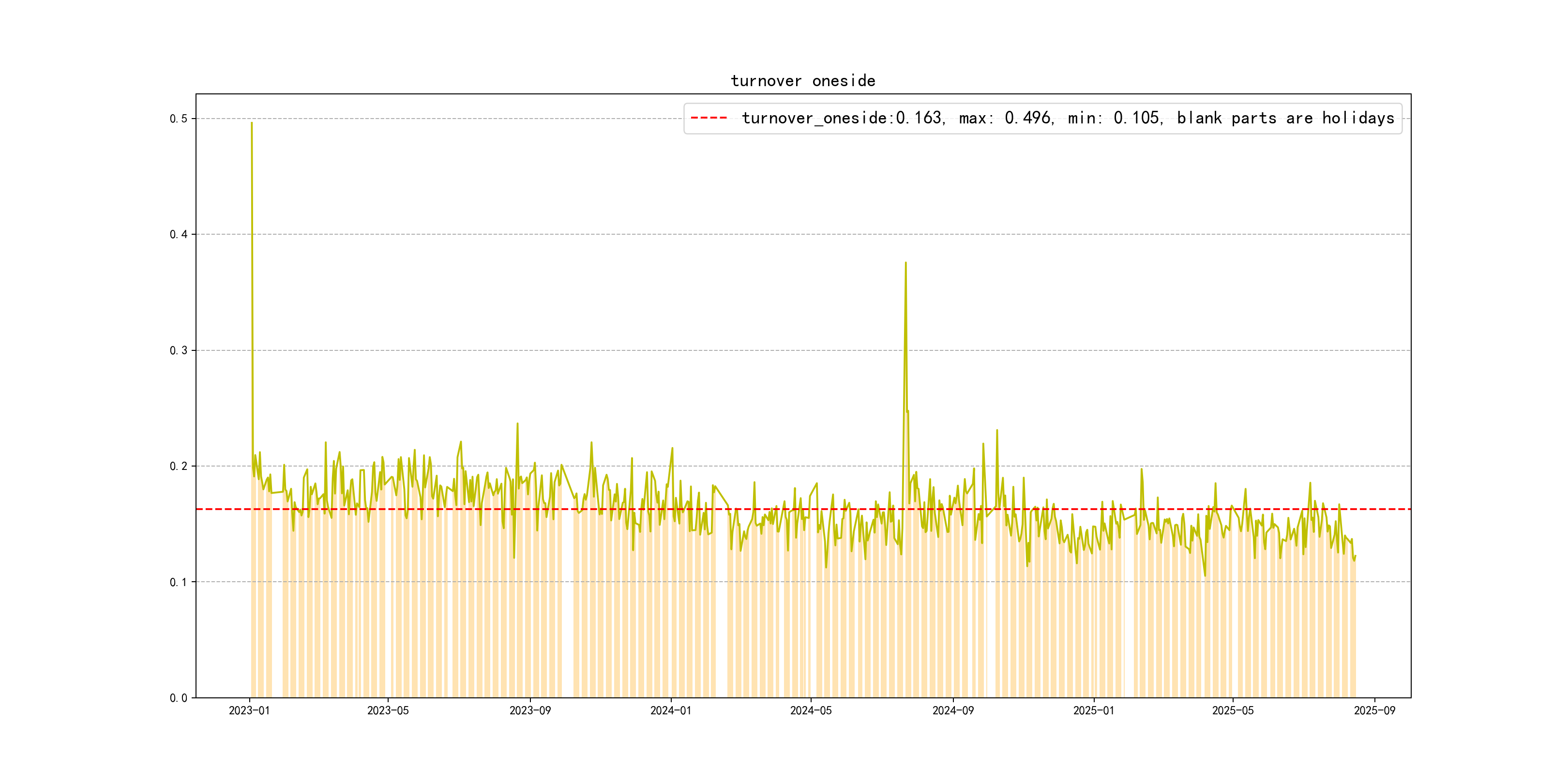Click the peak of the mid-2024 spike

click(906, 263)
